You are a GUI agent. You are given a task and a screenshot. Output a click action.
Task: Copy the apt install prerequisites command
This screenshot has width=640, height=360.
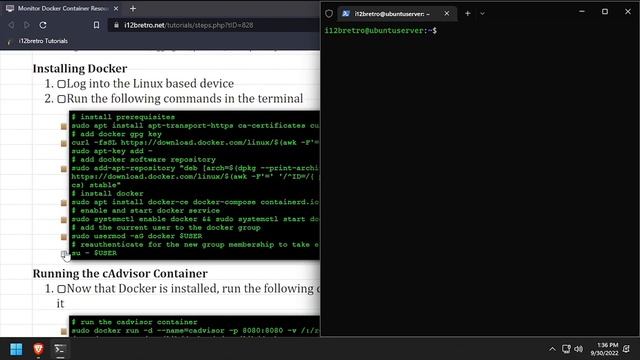coord(64,126)
